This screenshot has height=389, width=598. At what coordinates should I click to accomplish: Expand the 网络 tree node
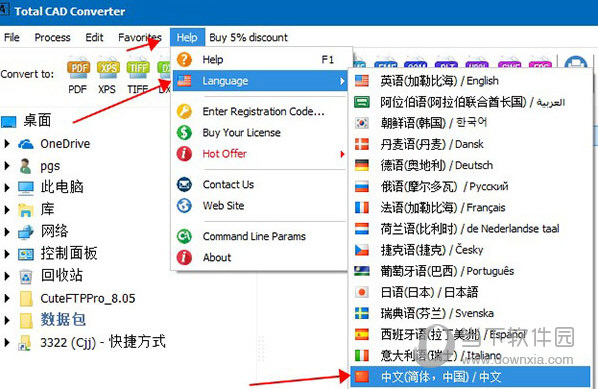6,231
